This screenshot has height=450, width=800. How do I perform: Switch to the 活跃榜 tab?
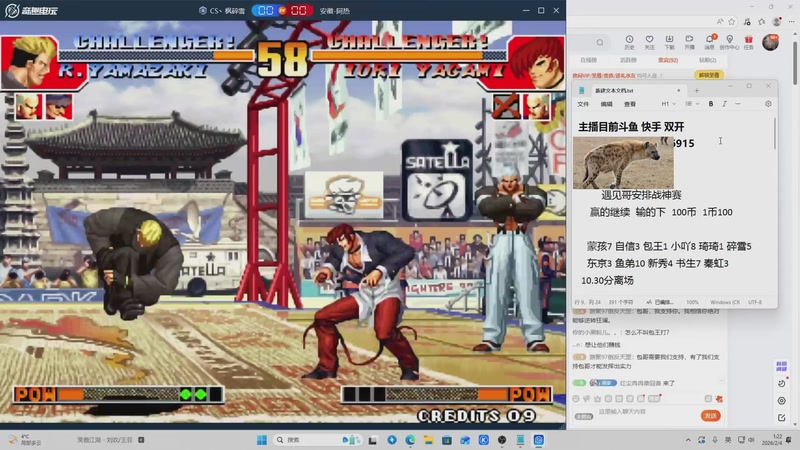[x=628, y=60]
